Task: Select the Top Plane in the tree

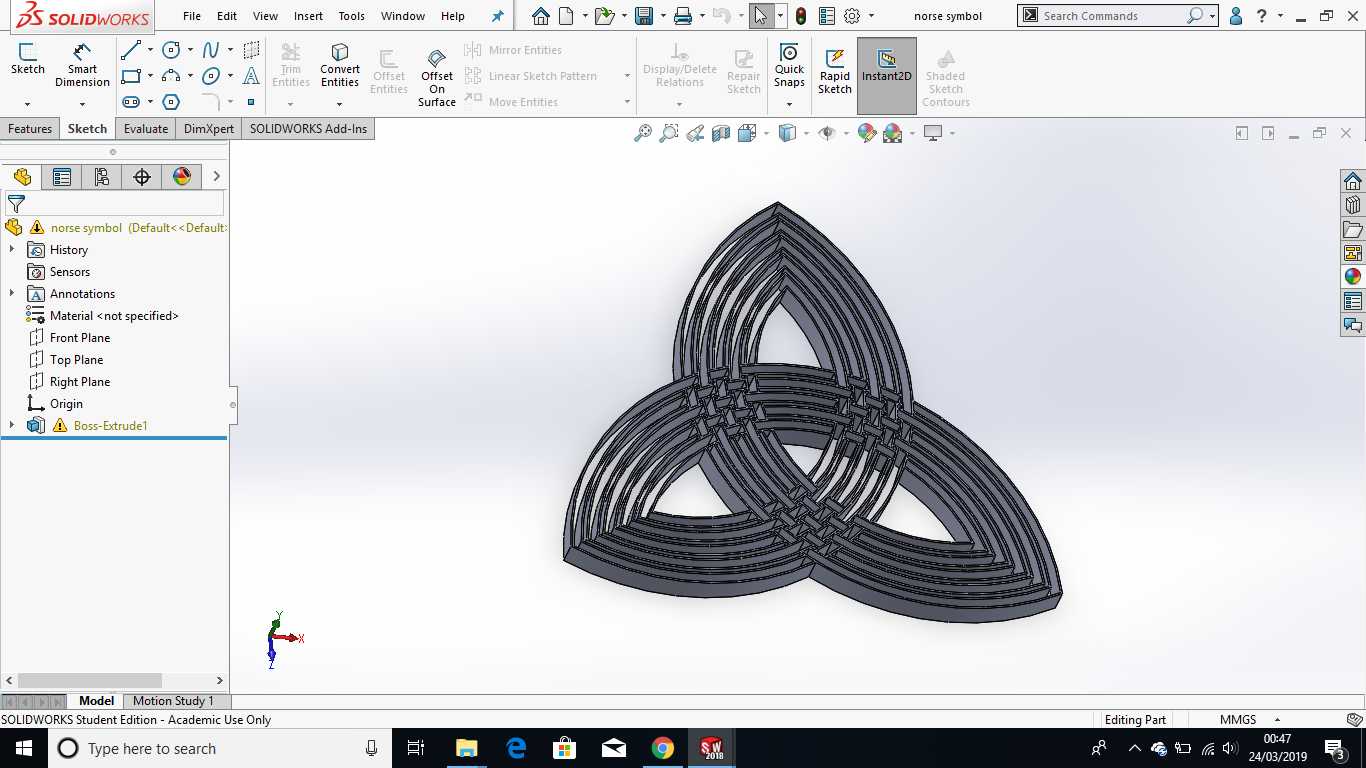Action: pyautogui.click(x=76, y=360)
